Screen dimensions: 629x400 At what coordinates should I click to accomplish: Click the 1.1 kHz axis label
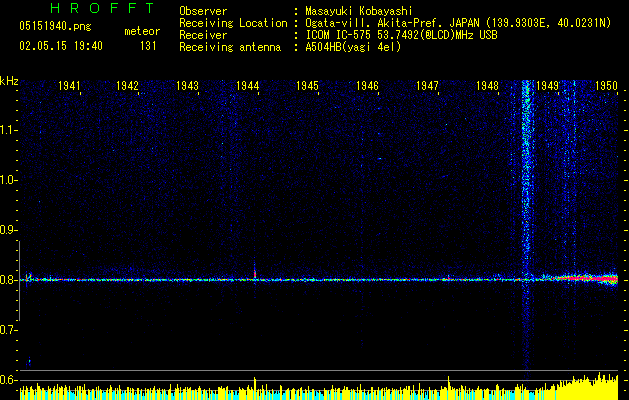(x=7, y=130)
